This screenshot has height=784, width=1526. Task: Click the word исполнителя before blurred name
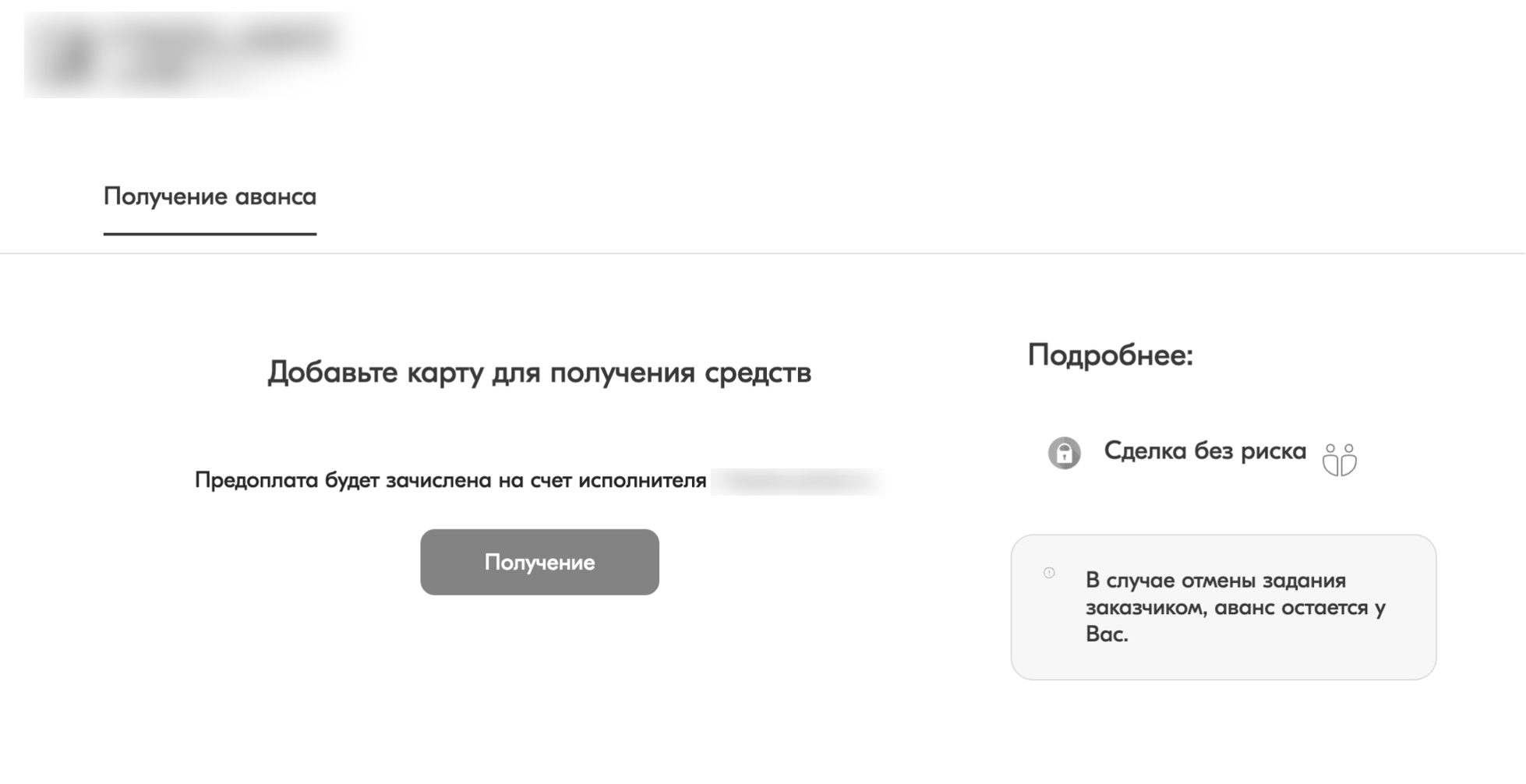[642, 480]
